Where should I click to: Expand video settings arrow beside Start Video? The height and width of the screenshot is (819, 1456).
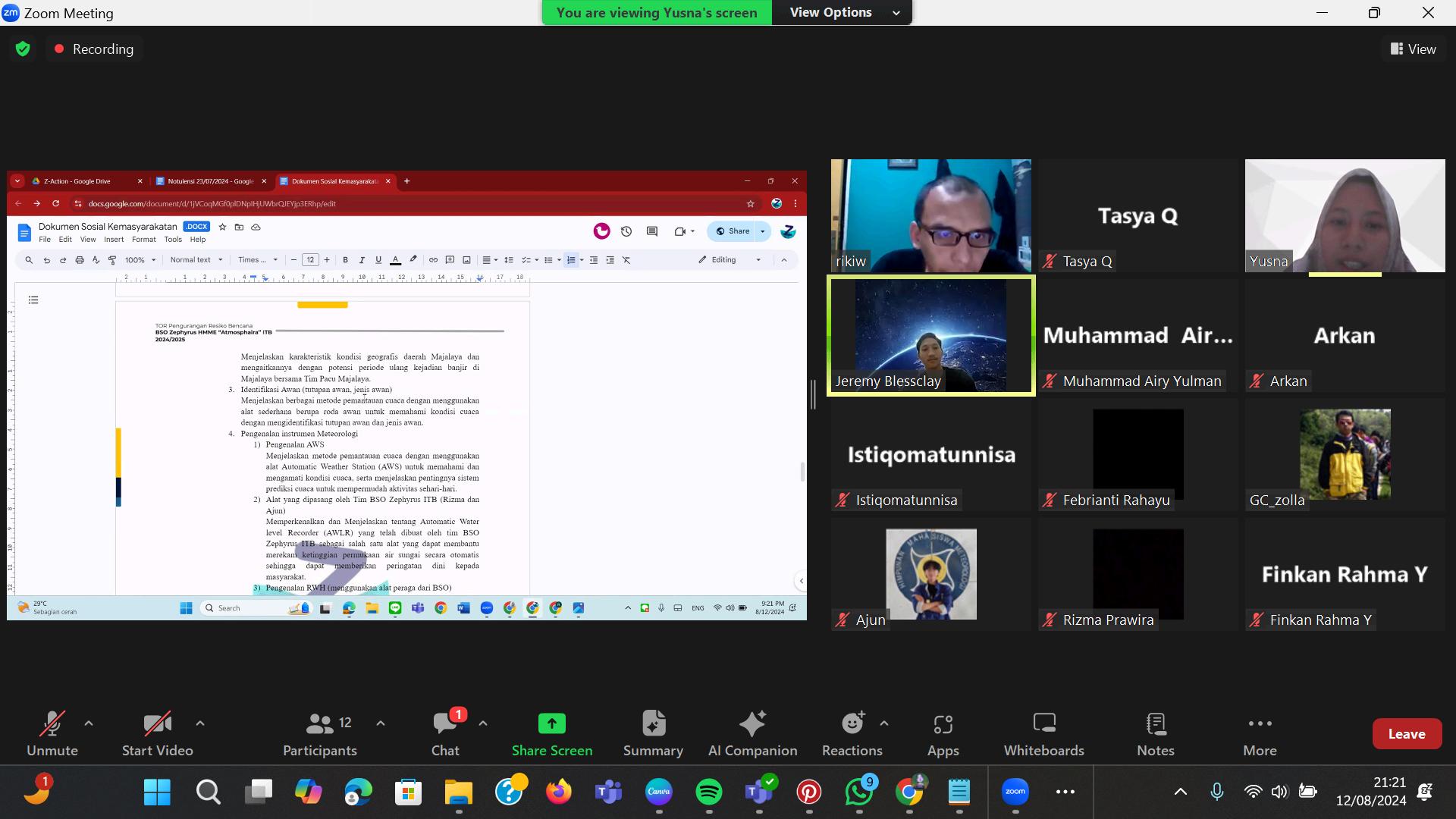pos(200,723)
